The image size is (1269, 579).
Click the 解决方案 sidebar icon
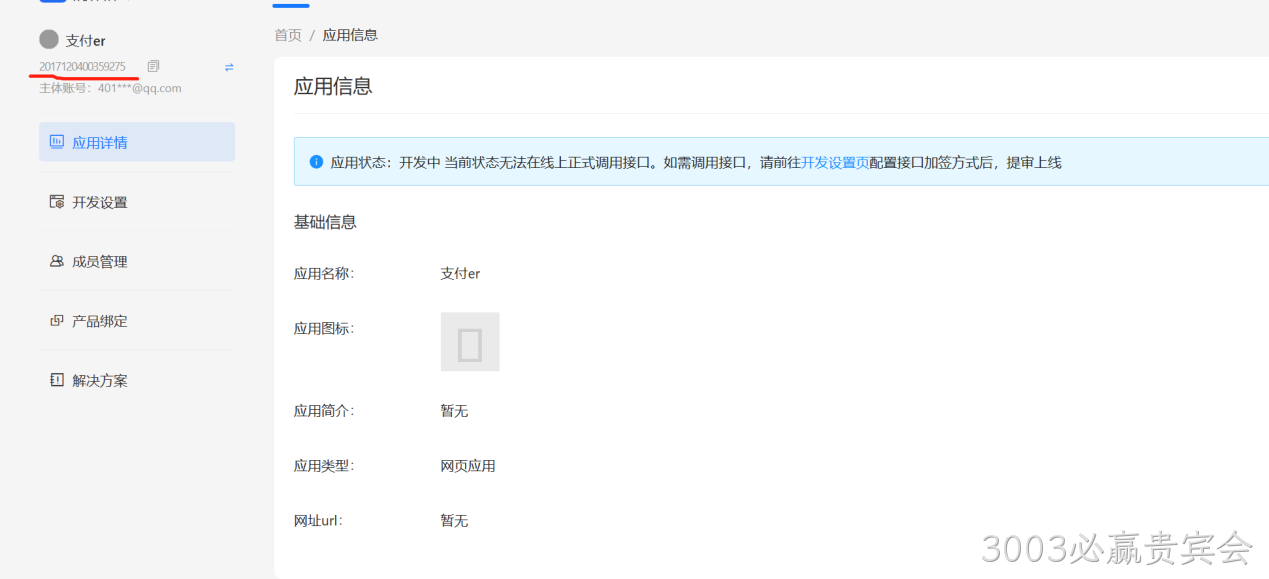pyautogui.click(x=57, y=380)
